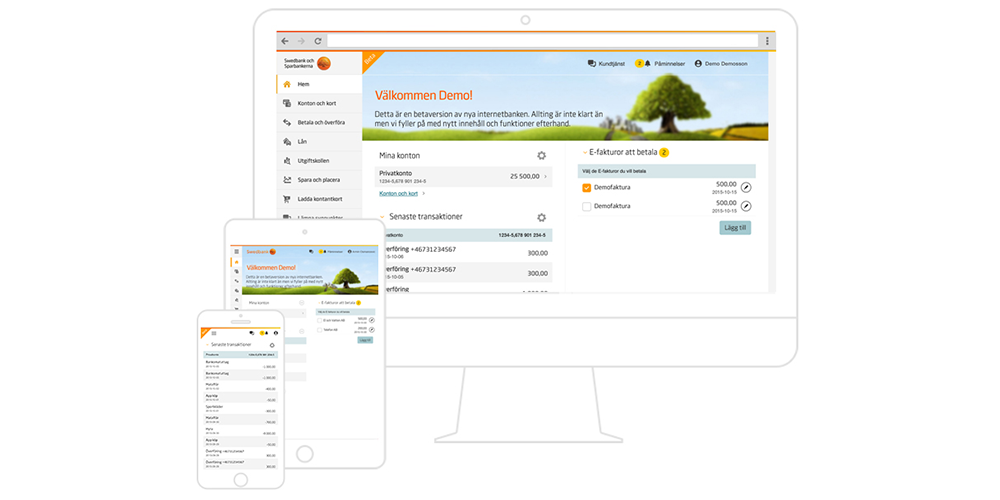Collapse Senaste transaktioner on the phone
1000x500 pixels.
tap(207, 345)
